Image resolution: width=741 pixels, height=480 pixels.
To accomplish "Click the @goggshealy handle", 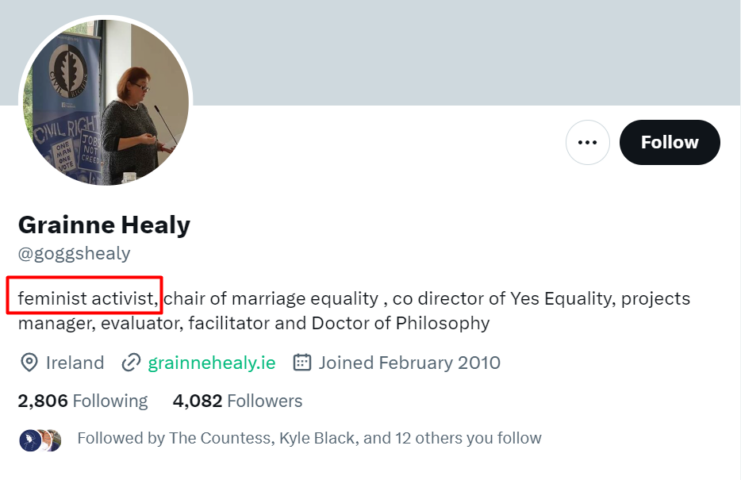I will point(74,253).
